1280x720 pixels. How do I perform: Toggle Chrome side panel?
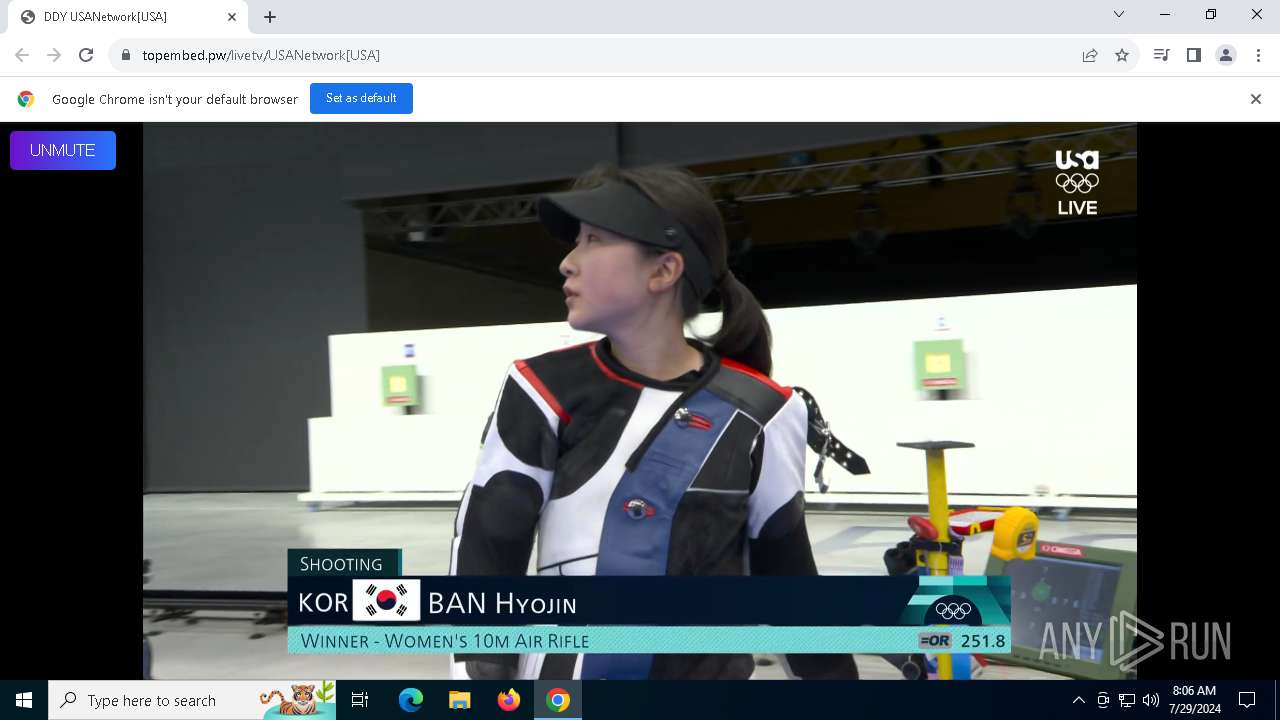pos(1193,55)
